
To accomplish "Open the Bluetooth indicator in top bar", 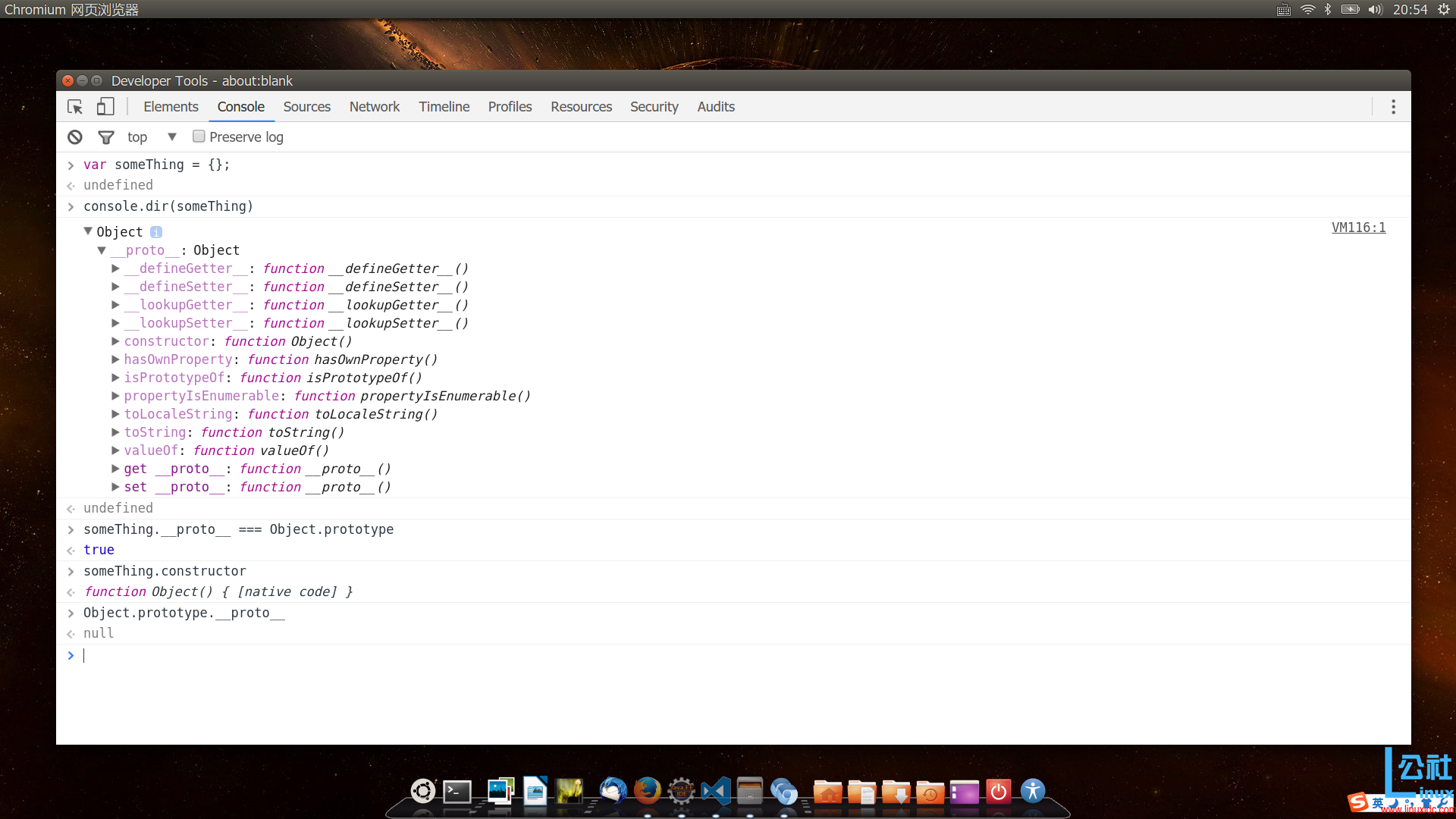I will pyautogui.click(x=1328, y=9).
